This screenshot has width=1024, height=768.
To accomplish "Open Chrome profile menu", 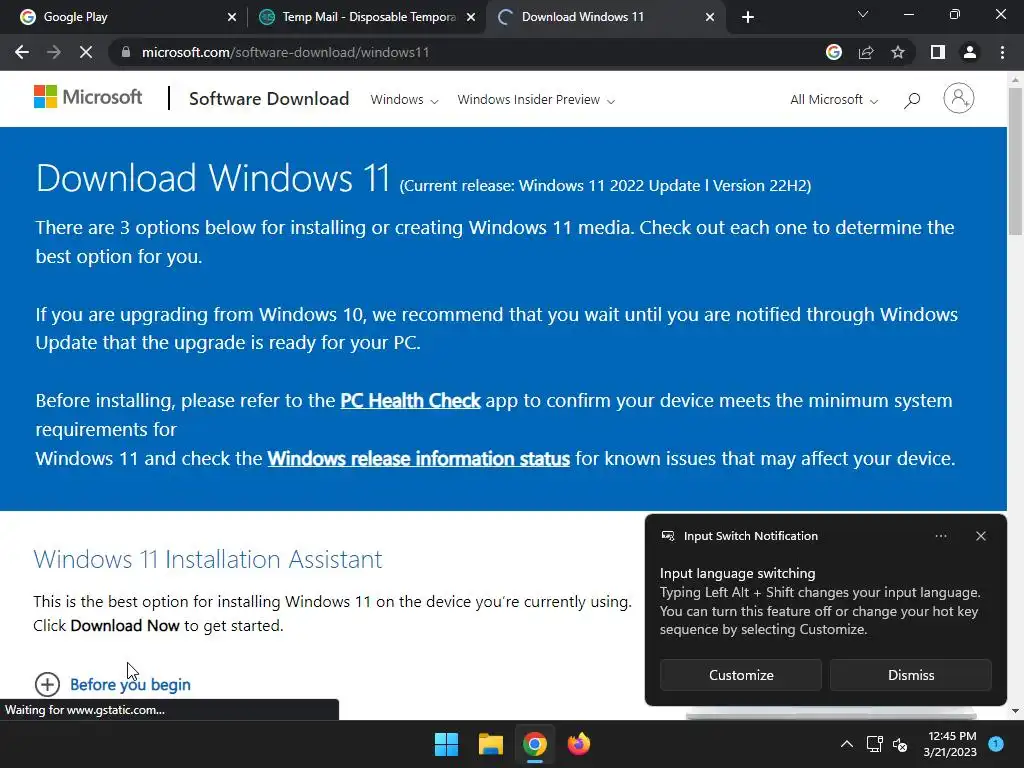I will click(970, 52).
